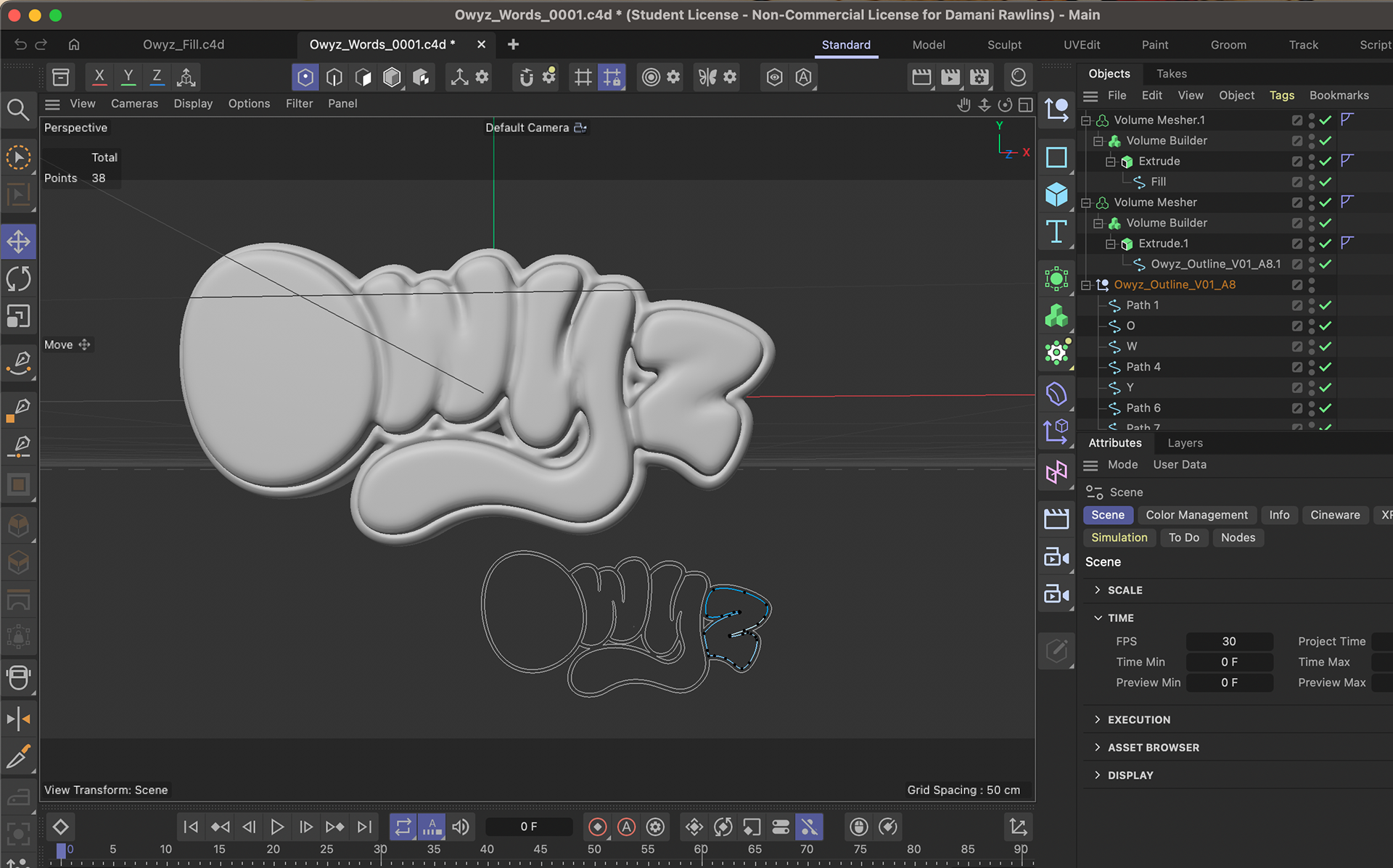This screenshot has height=868, width=1393.
Task: Toggle visibility dots for Extrude object
Action: point(1312,161)
